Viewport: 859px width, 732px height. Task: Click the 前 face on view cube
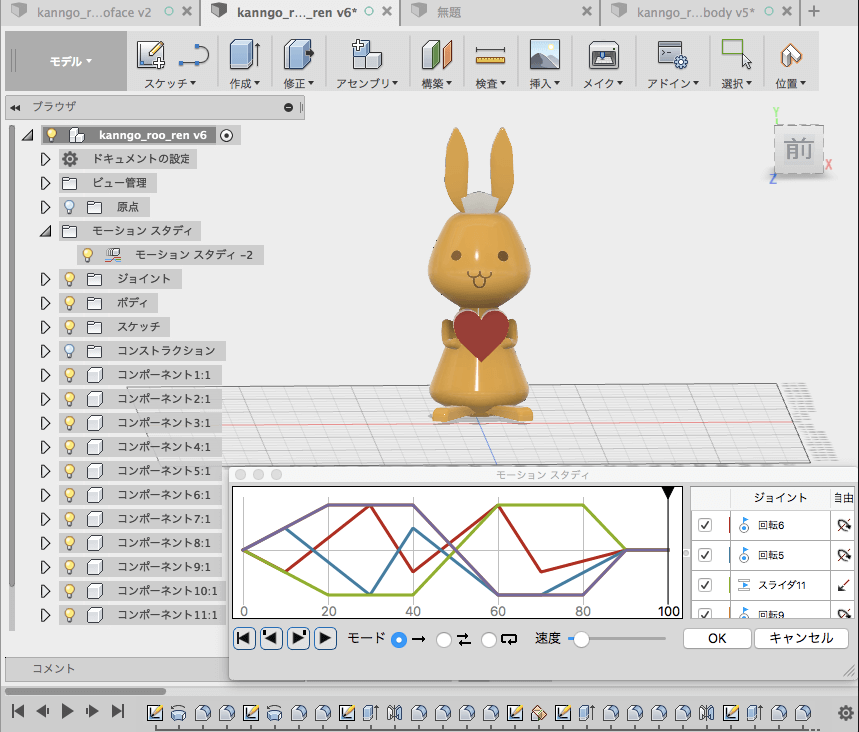coord(798,150)
